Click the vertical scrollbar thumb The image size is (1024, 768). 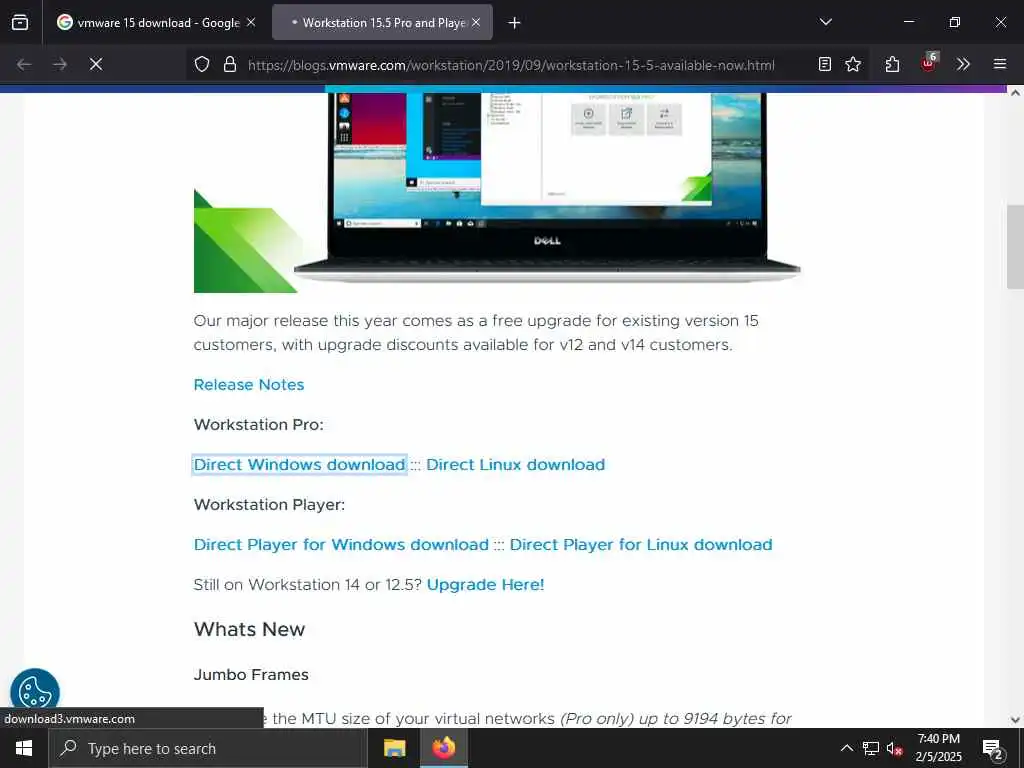(x=1015, y=247)
